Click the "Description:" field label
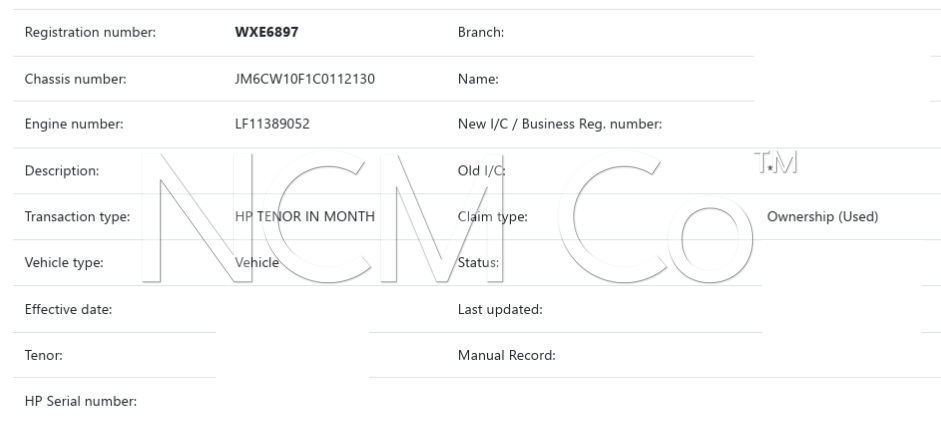Image resolution: width=941 pixels, height=435 pixels. [x=62, y=171]
